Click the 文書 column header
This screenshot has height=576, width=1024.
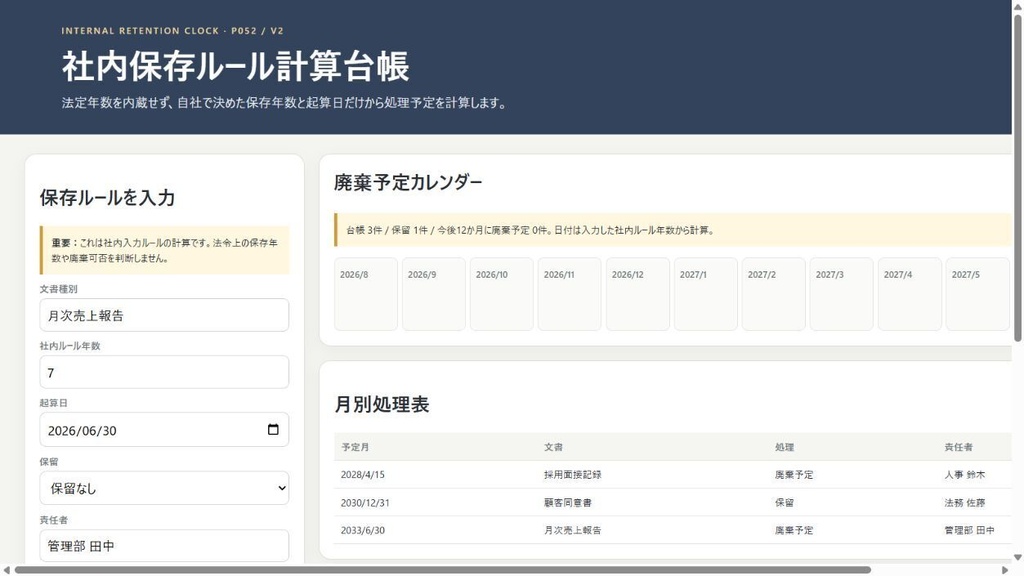[553, 447]
